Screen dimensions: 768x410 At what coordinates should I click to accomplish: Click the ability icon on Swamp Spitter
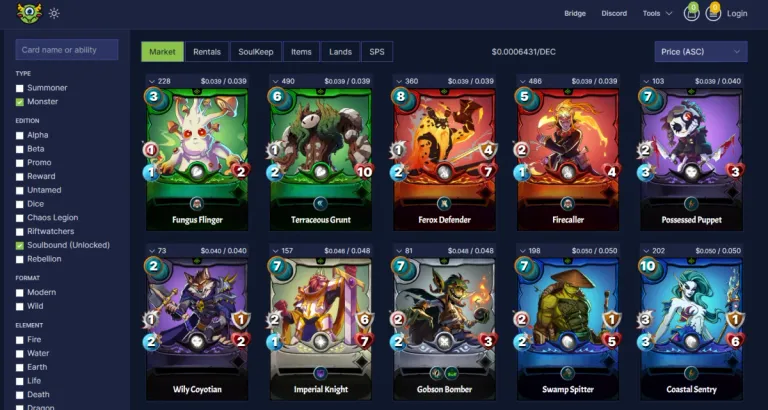click(x=568, y=373)
